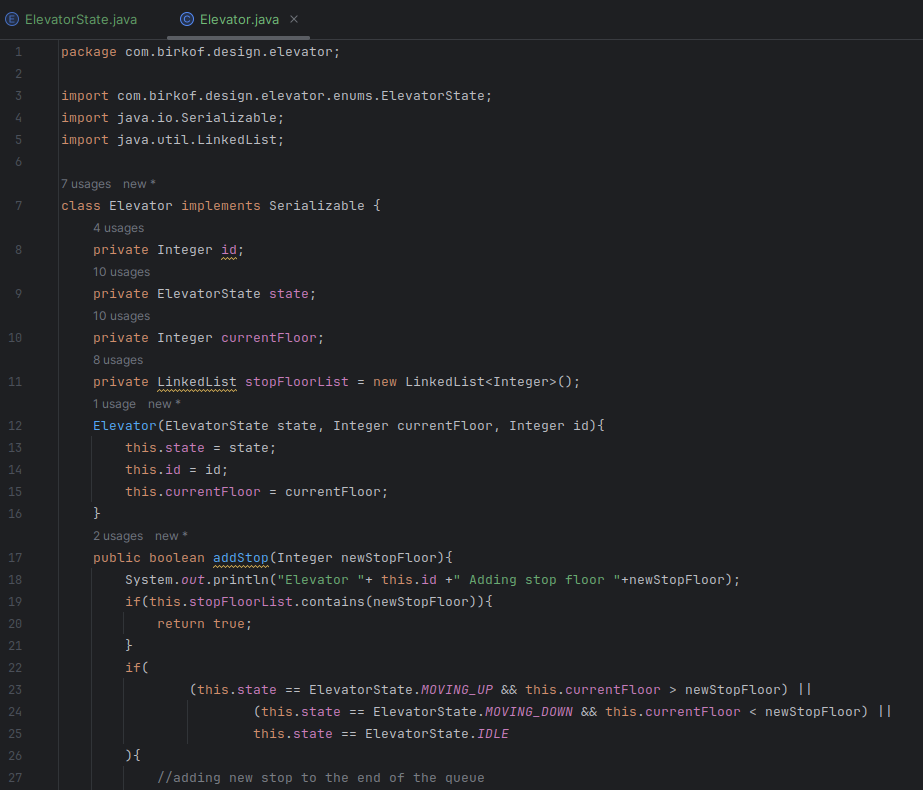Open '2 usages' hint above addStop method
The image size is (923, 790).
[118, 536]
